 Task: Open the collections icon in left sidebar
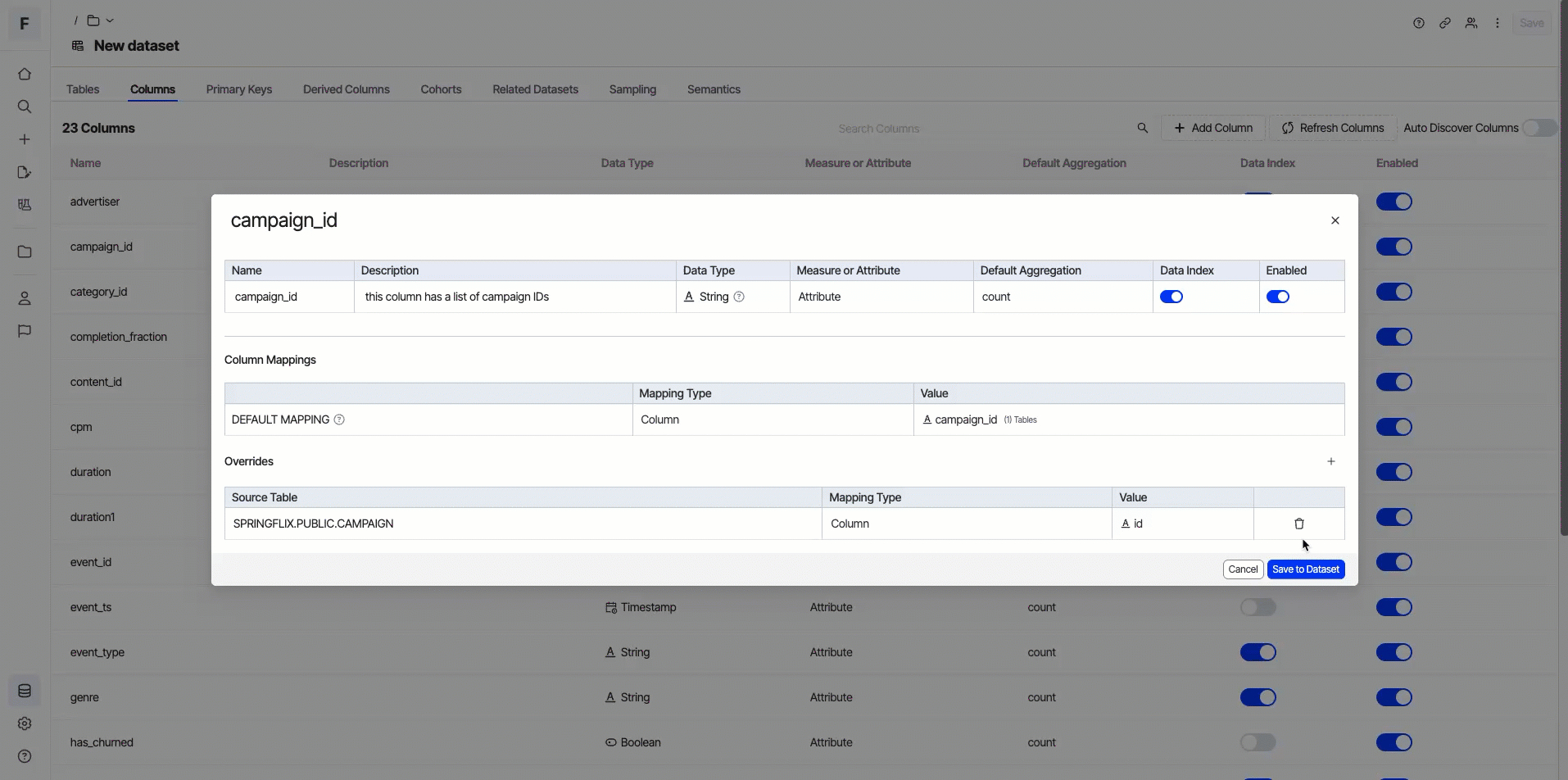25,205
